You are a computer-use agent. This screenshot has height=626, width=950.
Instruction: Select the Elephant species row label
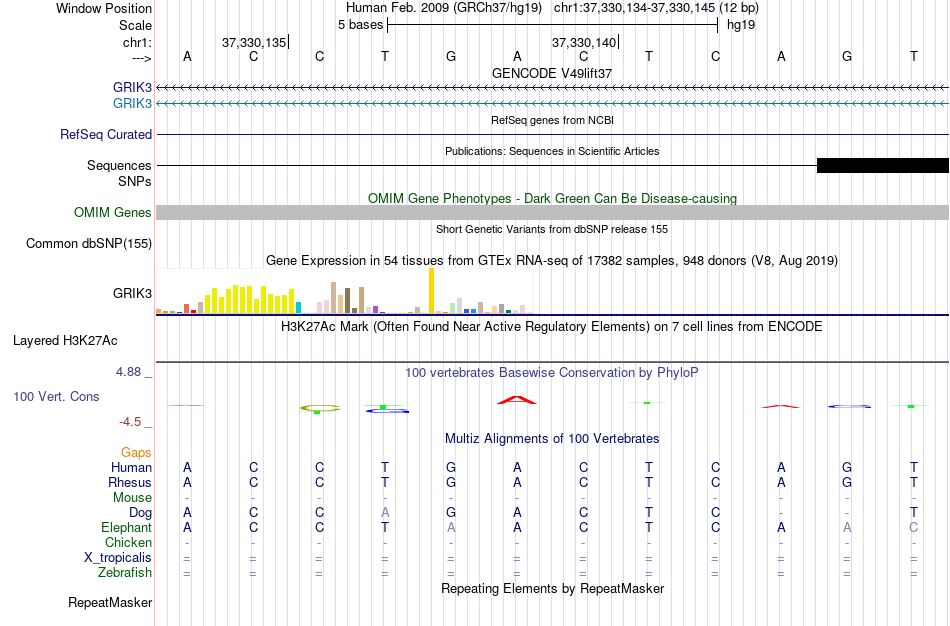(x=127, y=527)
